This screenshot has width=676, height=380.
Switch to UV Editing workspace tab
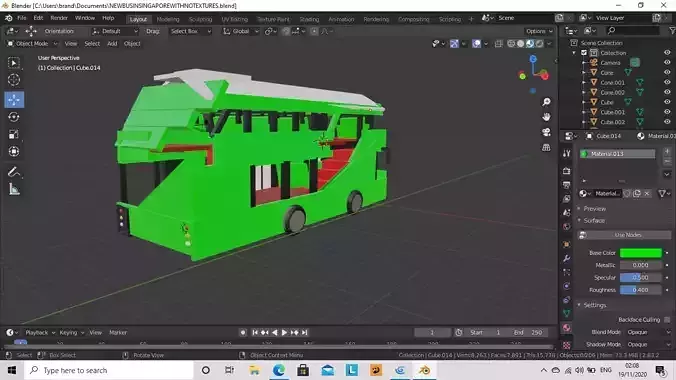tap(235, 19)
